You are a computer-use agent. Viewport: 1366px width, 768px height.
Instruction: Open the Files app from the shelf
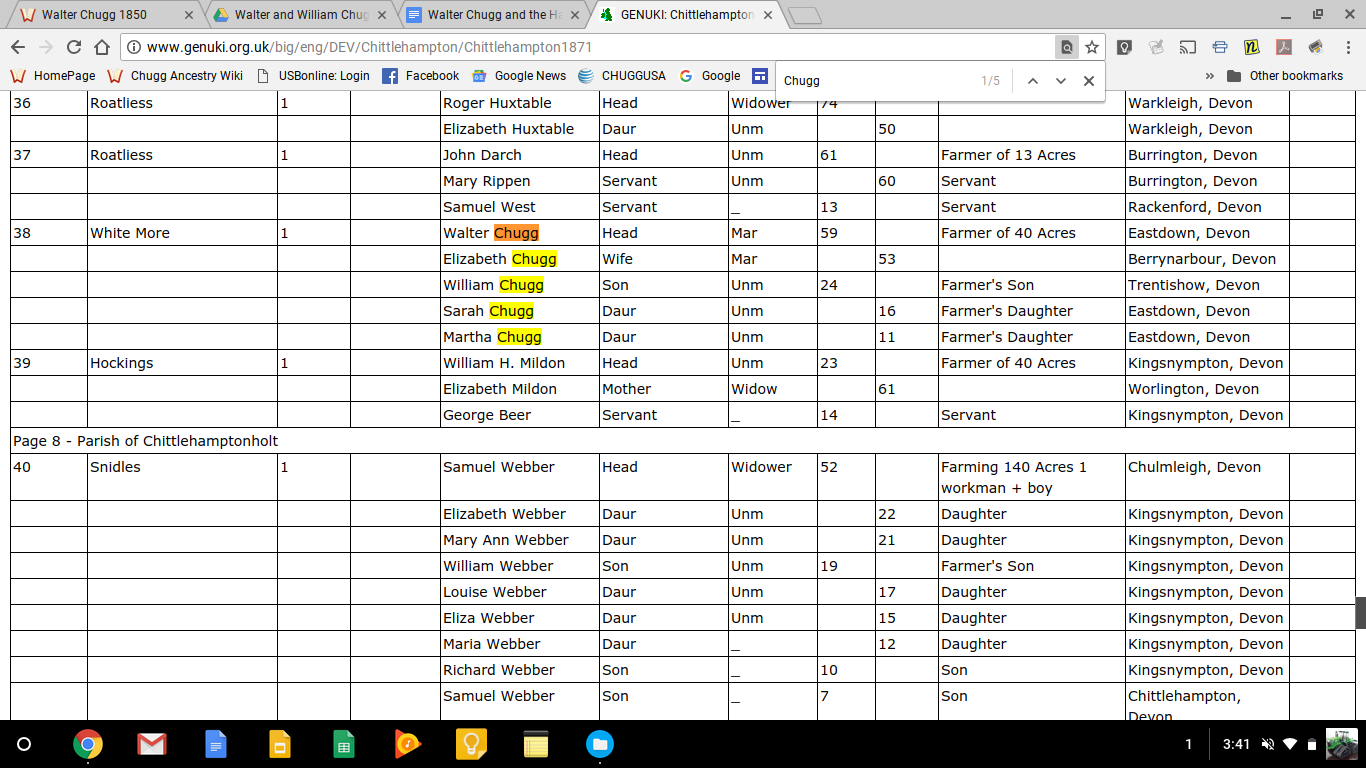click(600, 744)
